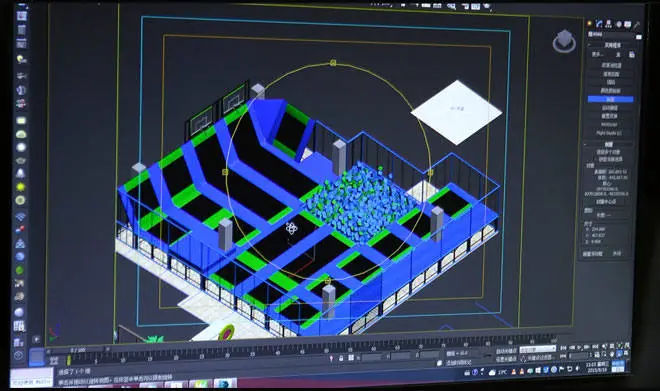Open the utility button sets configure icon
The height and width of the screenshot is (391, 660).
click(x=632, y=55)
